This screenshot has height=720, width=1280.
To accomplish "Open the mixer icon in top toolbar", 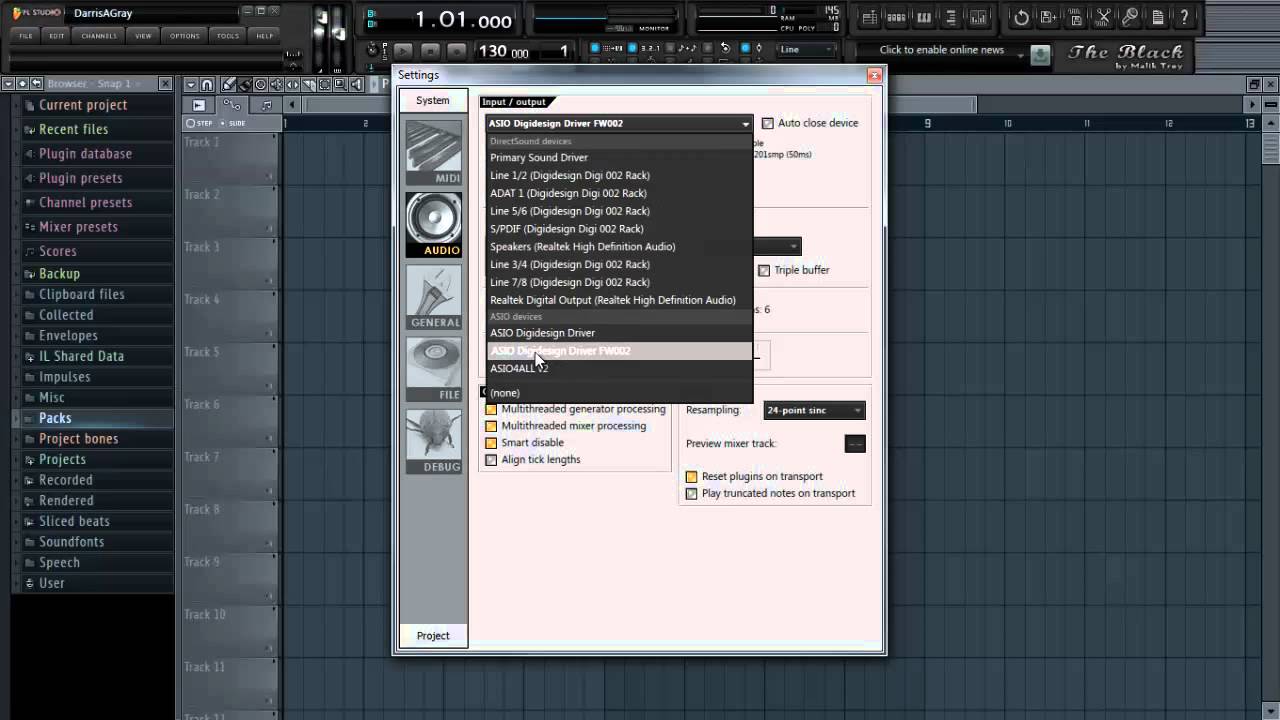I will (978, 17).
